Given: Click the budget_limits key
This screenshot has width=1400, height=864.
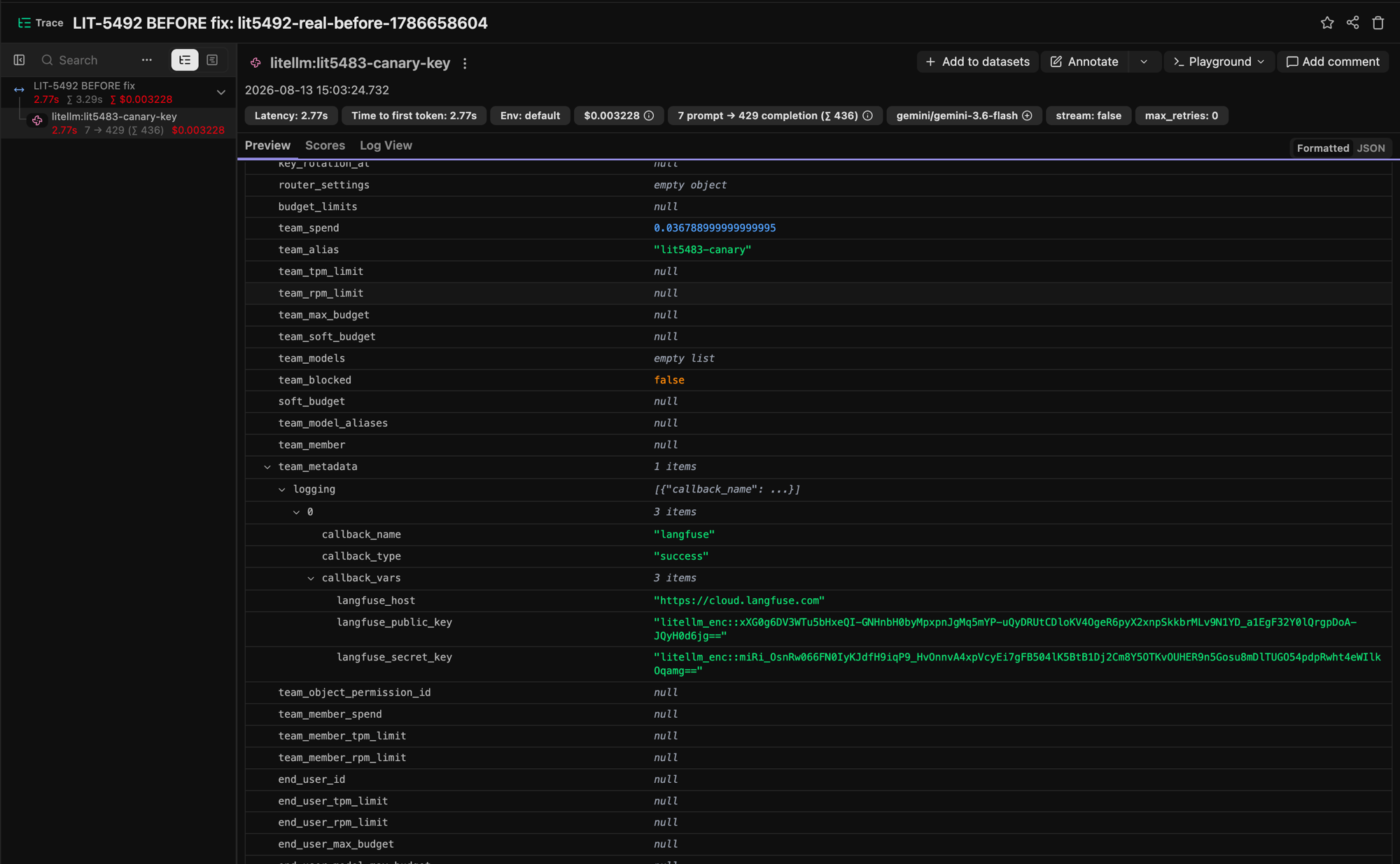Looking at the screenshot, I should [x=318, y=207].
